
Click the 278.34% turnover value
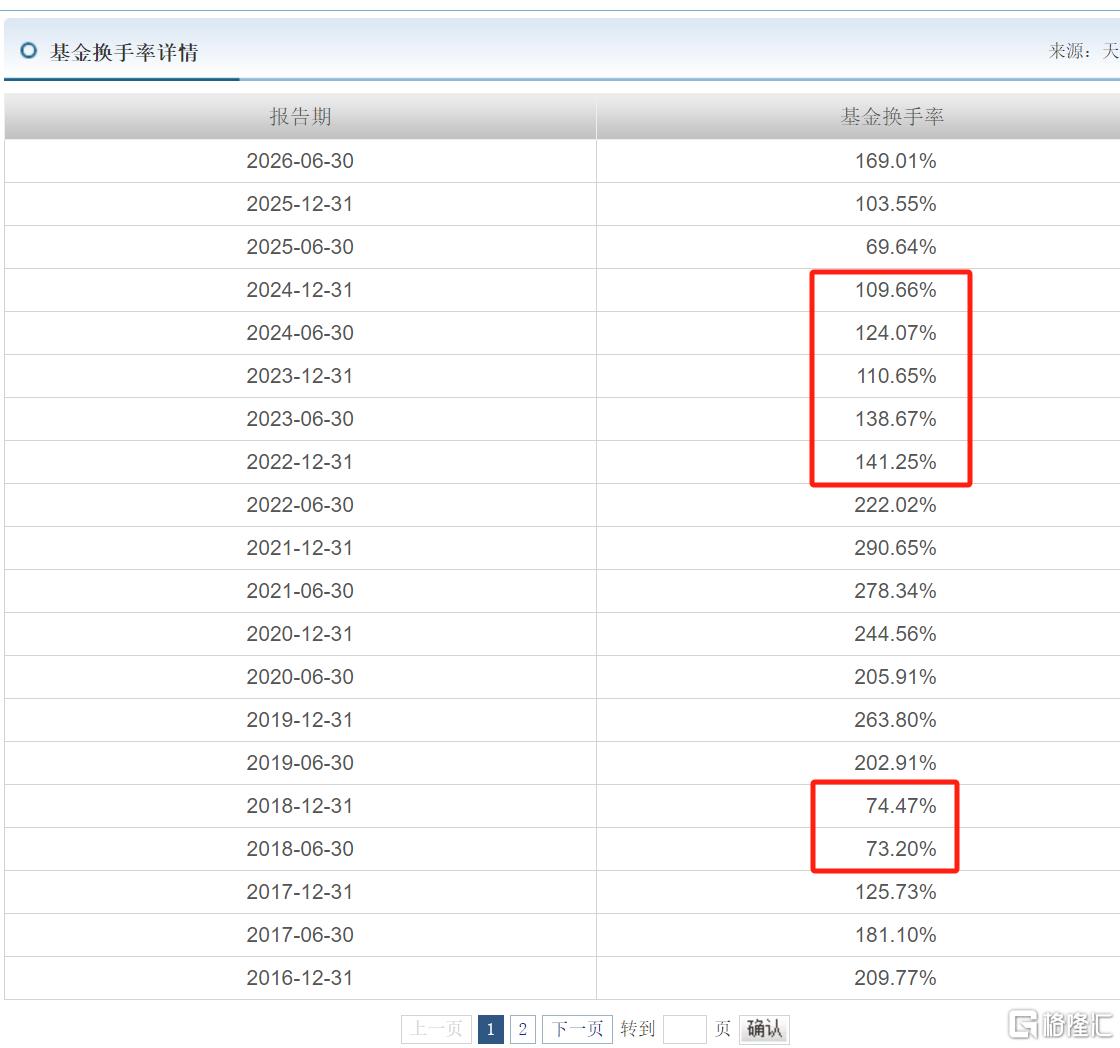(x=896, y=591)
